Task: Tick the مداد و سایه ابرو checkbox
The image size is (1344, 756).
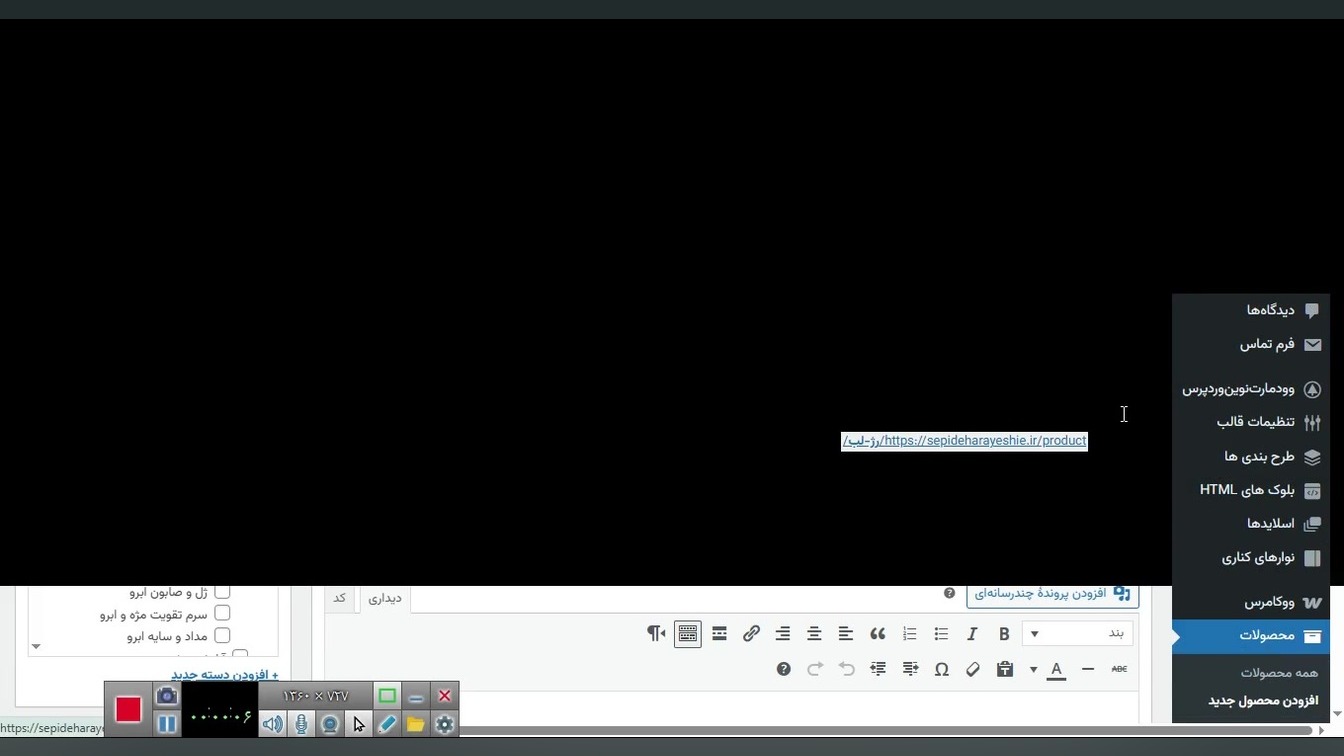Action: tap(222, 636)
